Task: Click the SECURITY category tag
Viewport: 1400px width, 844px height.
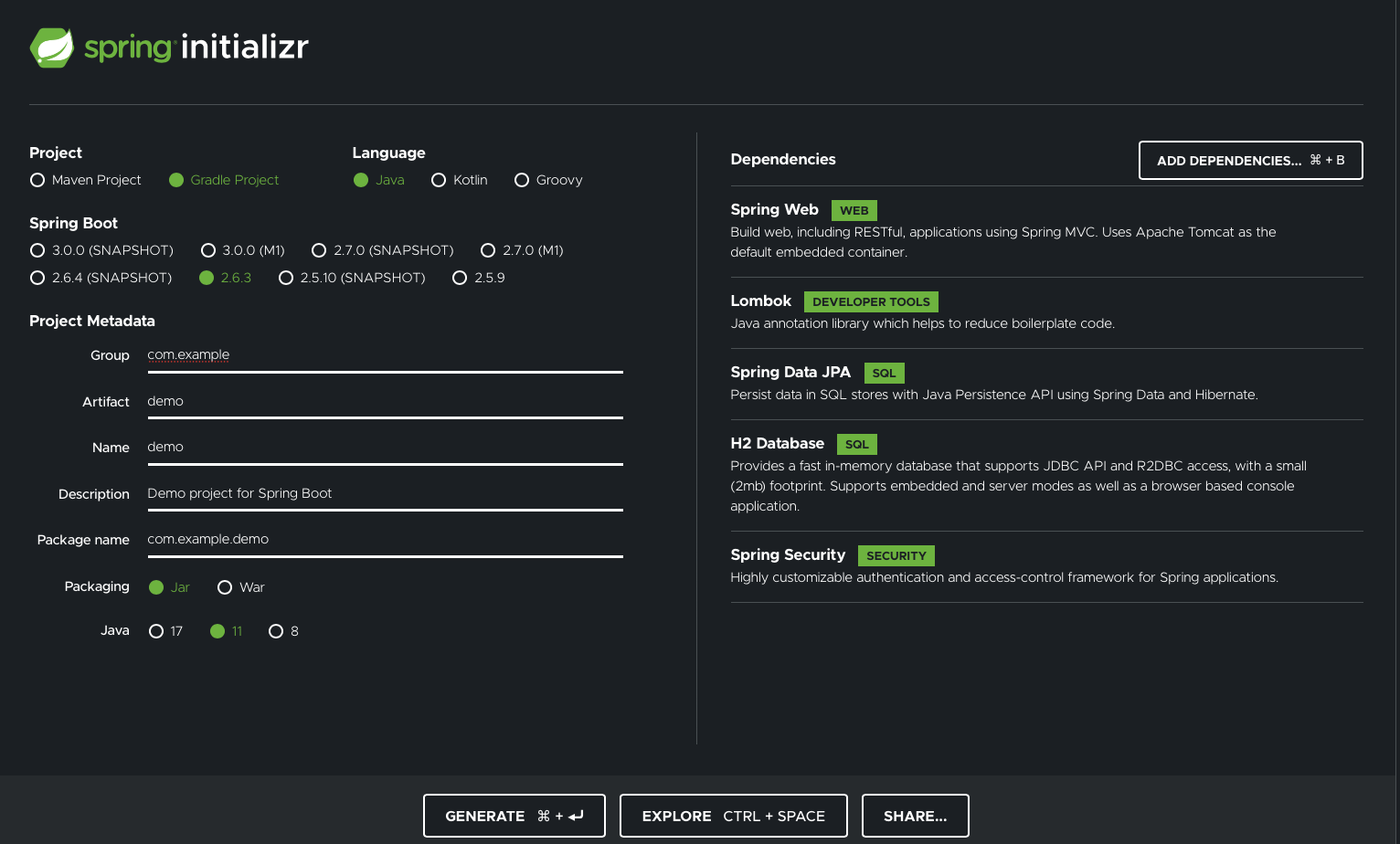Action: click(896, 556)
